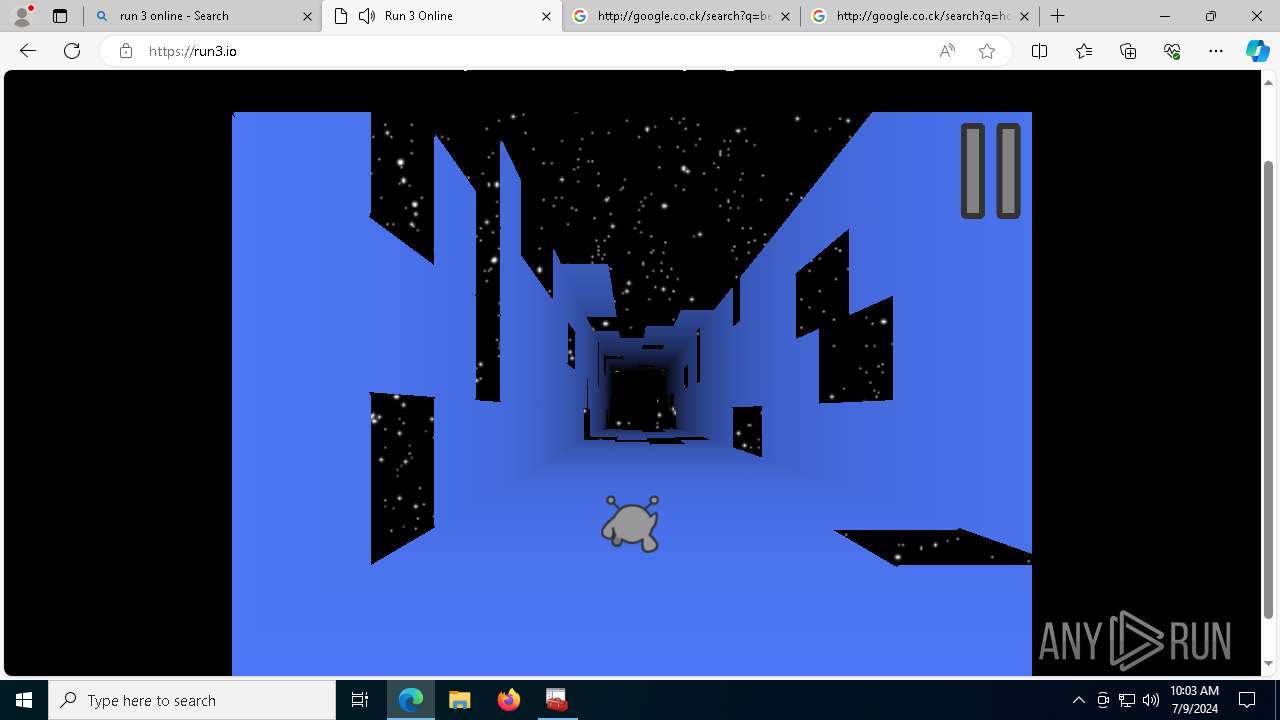Refresh the run3.io page

click(72, 51)
